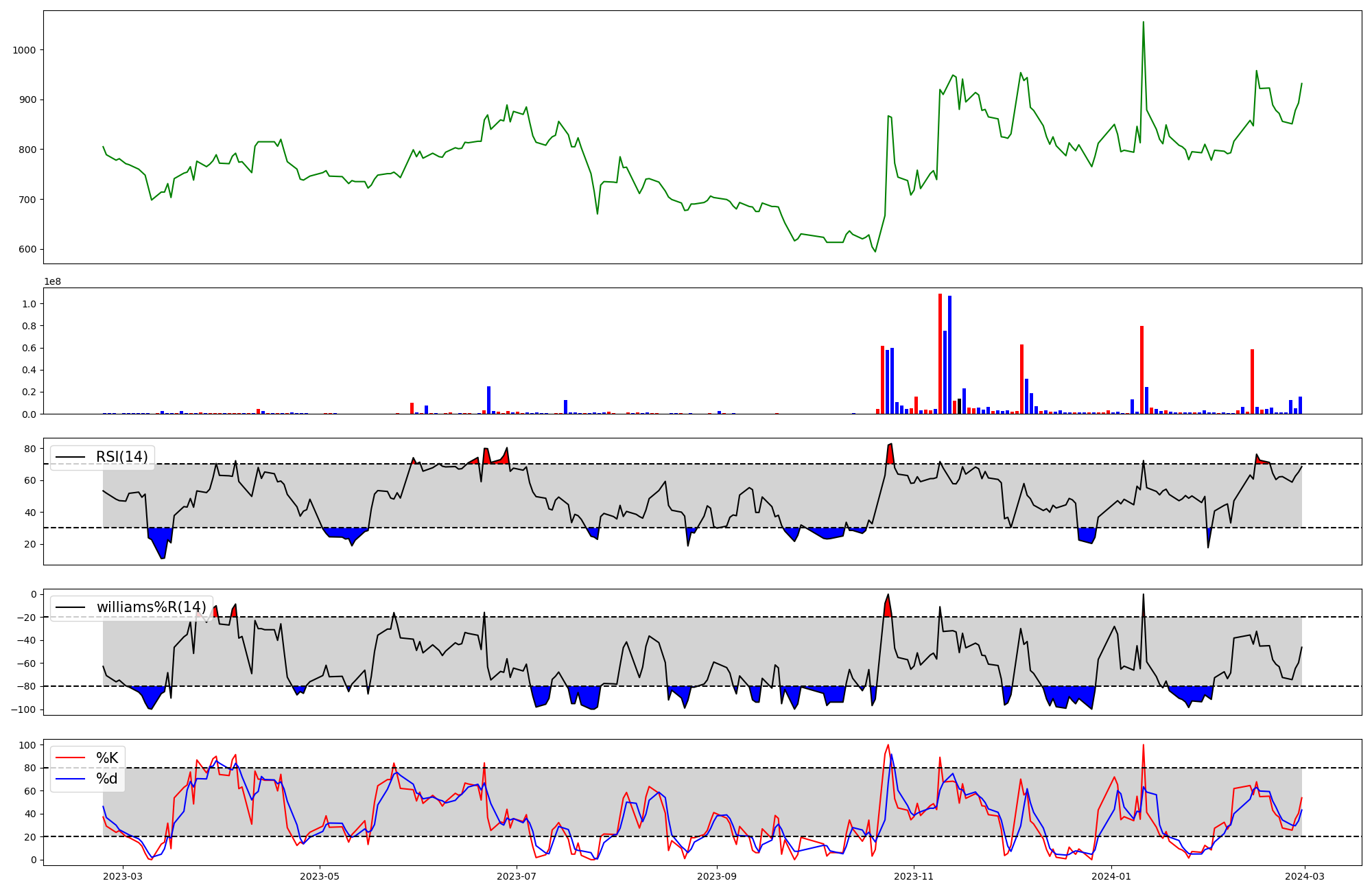Viewport: 1372px width, 892px height.
Task: Click the %K legend entry
Action: point(107,758)
